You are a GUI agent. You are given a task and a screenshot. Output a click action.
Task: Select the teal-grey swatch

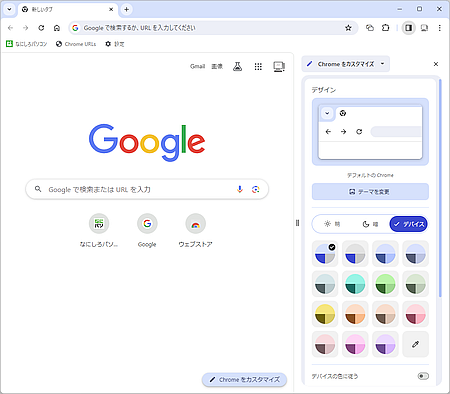point(325,284)
